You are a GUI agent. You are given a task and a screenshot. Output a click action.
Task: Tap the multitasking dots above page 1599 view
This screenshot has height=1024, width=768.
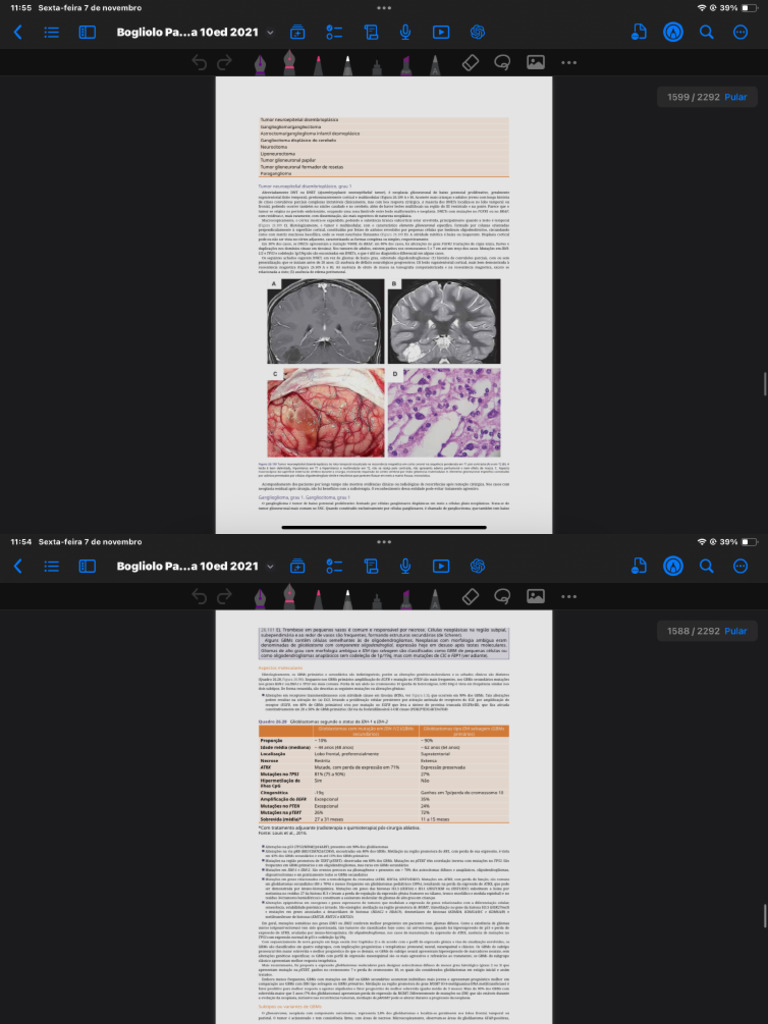(384, 8)
